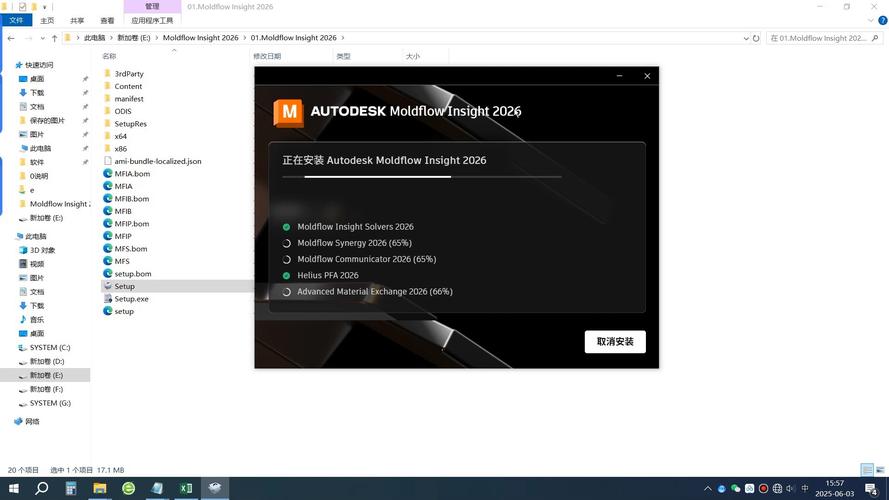Click spinner beside Advanced Material Exchange 2026
The height and width of the screenshot is (500, 889).
coord(286,292)
